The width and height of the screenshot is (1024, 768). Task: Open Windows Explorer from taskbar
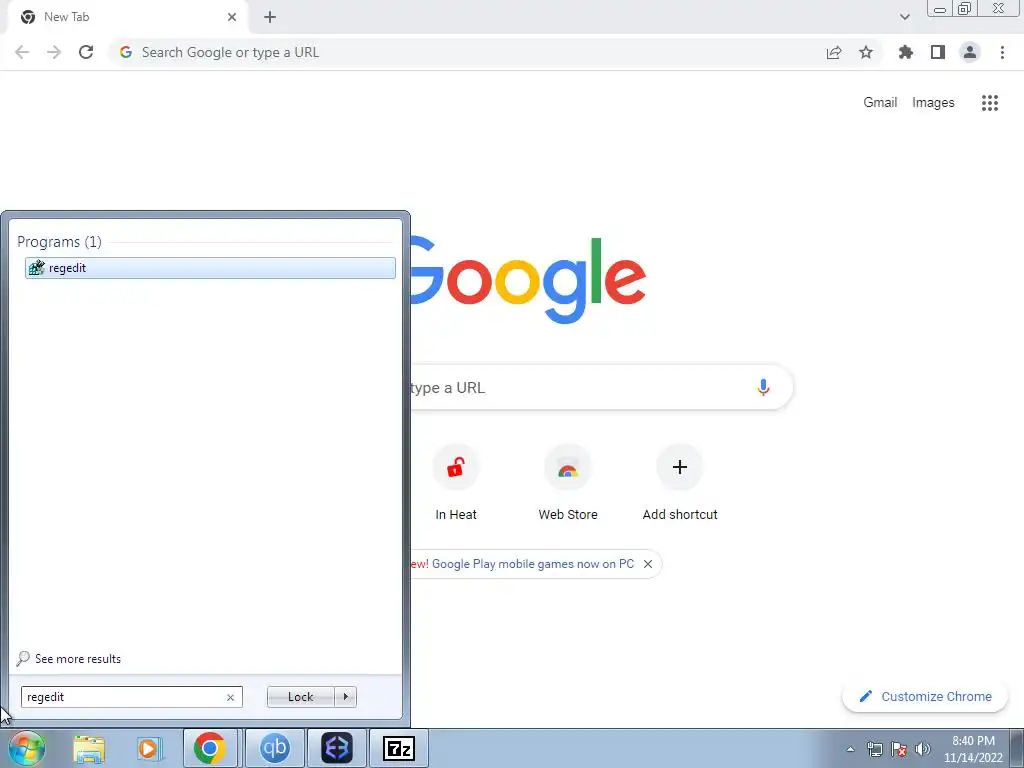(x=88, y=748)
